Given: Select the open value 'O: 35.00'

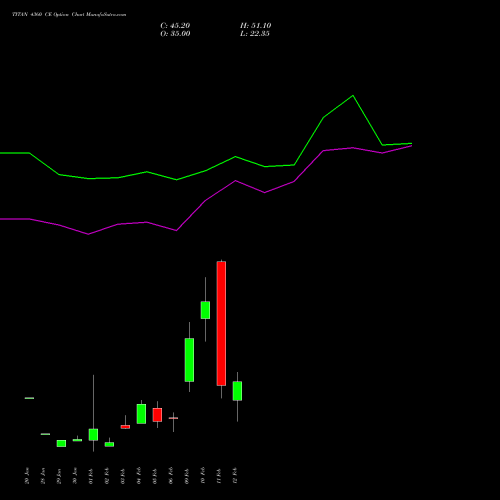Looking at the screenshot, I should point(175,34).
